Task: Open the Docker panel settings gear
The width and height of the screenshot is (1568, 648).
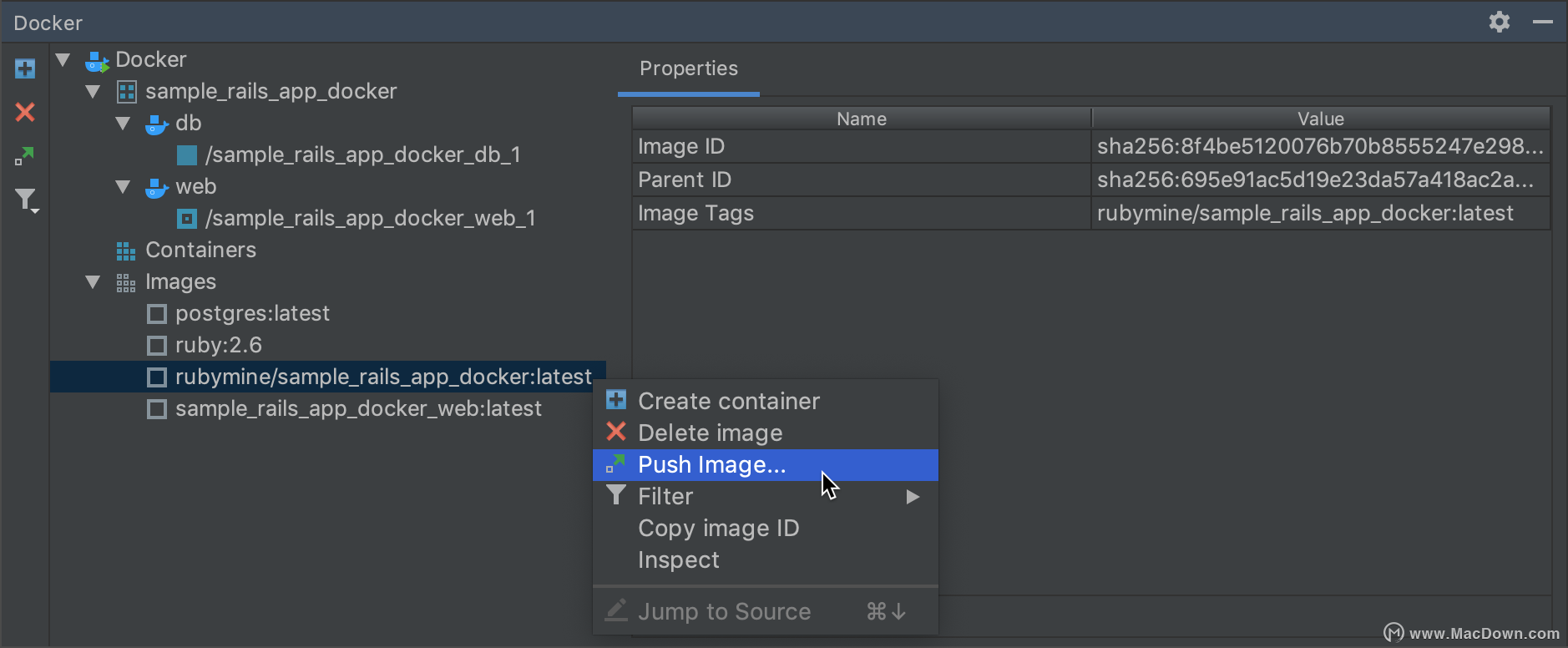Action: coord(1500,22)
